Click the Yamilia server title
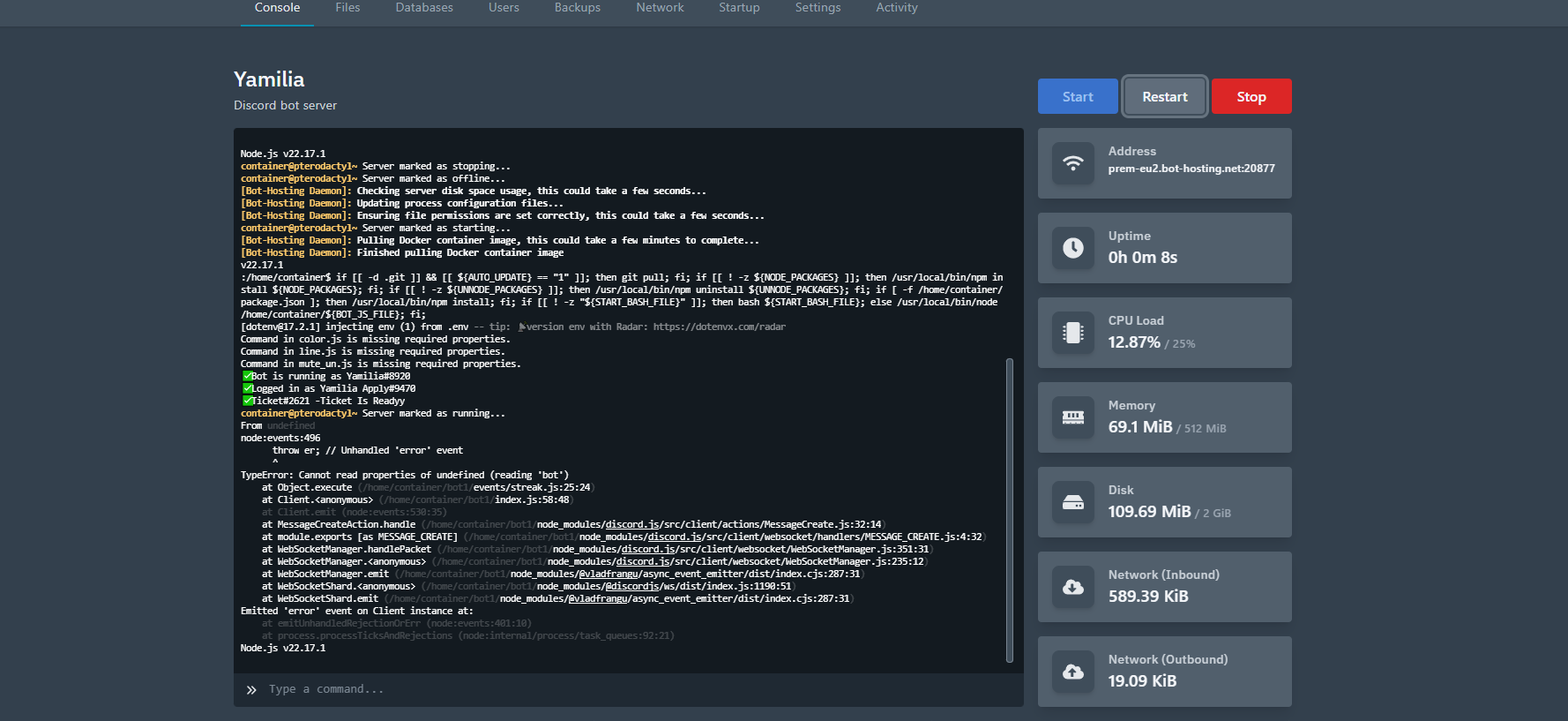 pyautogui.click(x=269, y=79)
